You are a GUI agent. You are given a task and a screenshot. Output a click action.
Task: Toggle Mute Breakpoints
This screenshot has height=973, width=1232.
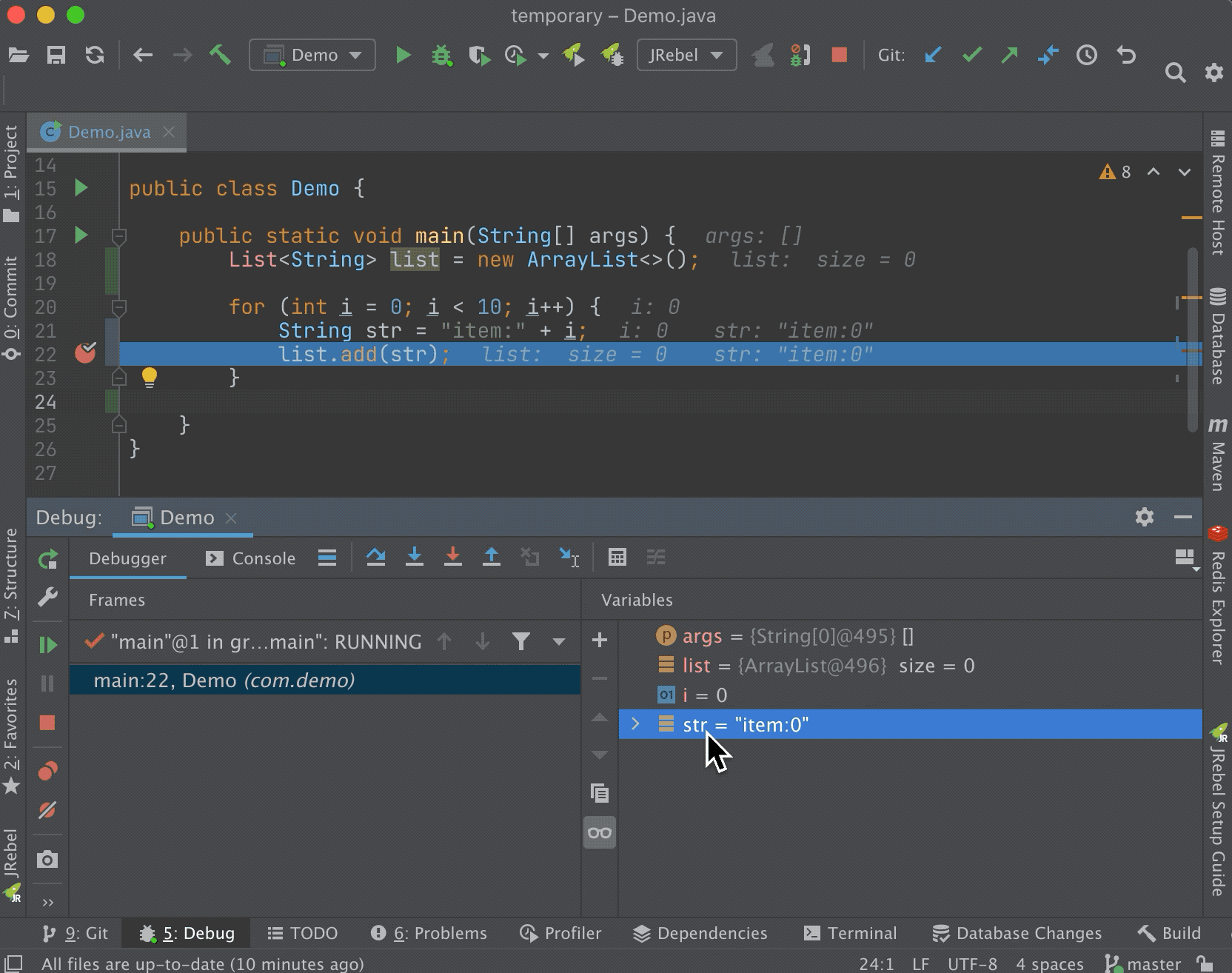pos(47,810)
